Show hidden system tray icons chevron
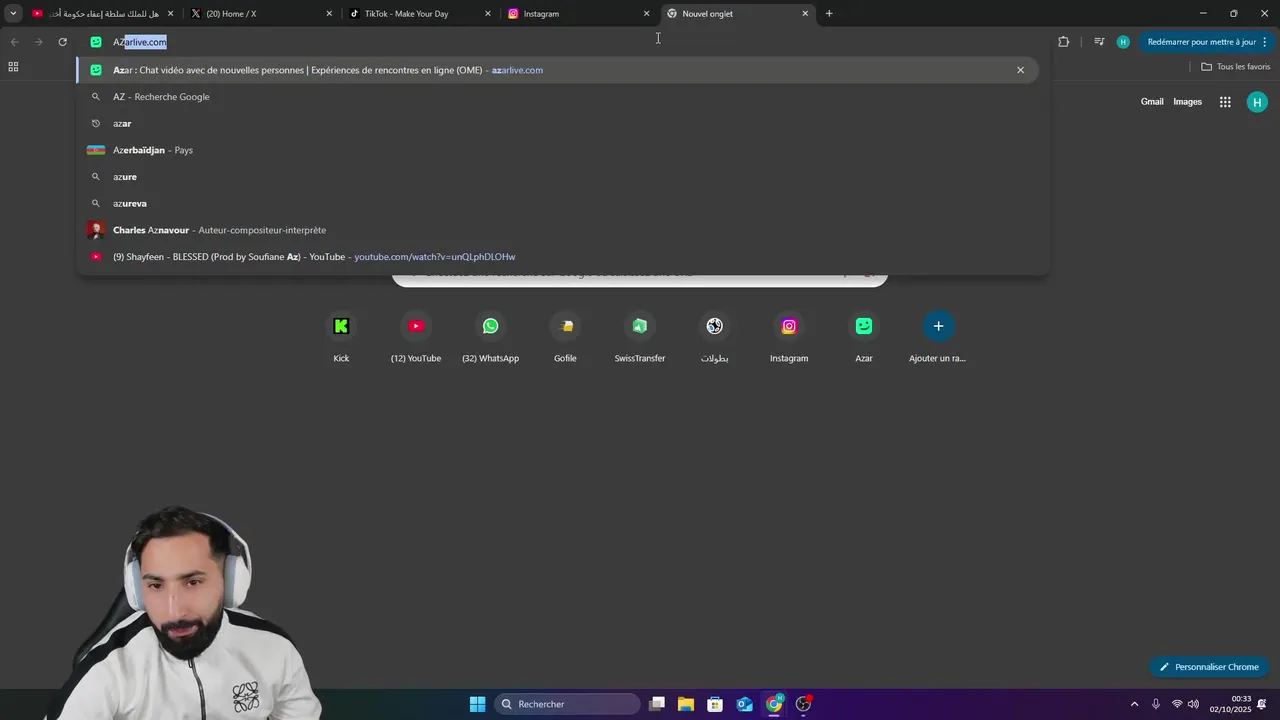1280x720 pixels. click(1134, 704)
